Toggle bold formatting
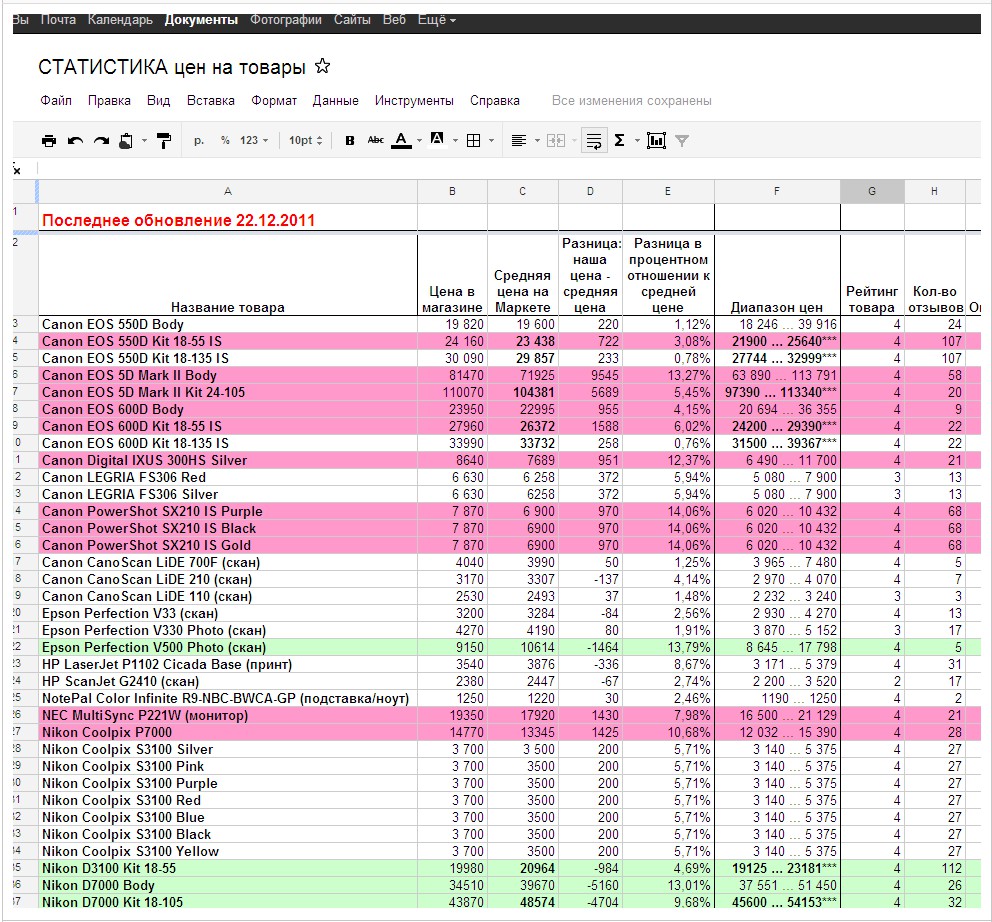Image resolution: width=992 pixels, height=922 pixels. tap(350, 140)
